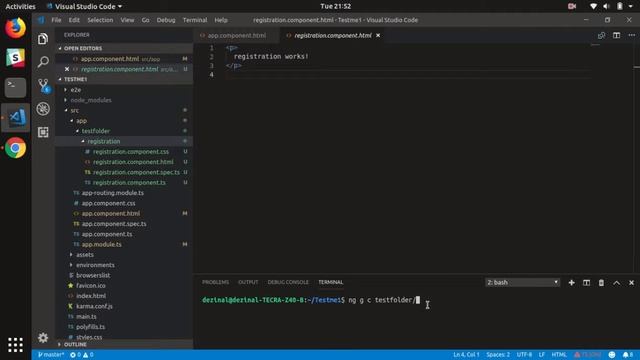Viewport: 640px width, 360px height.
Task: Select the terminal 2: bash dropdown
Action: tap(522, 282)
